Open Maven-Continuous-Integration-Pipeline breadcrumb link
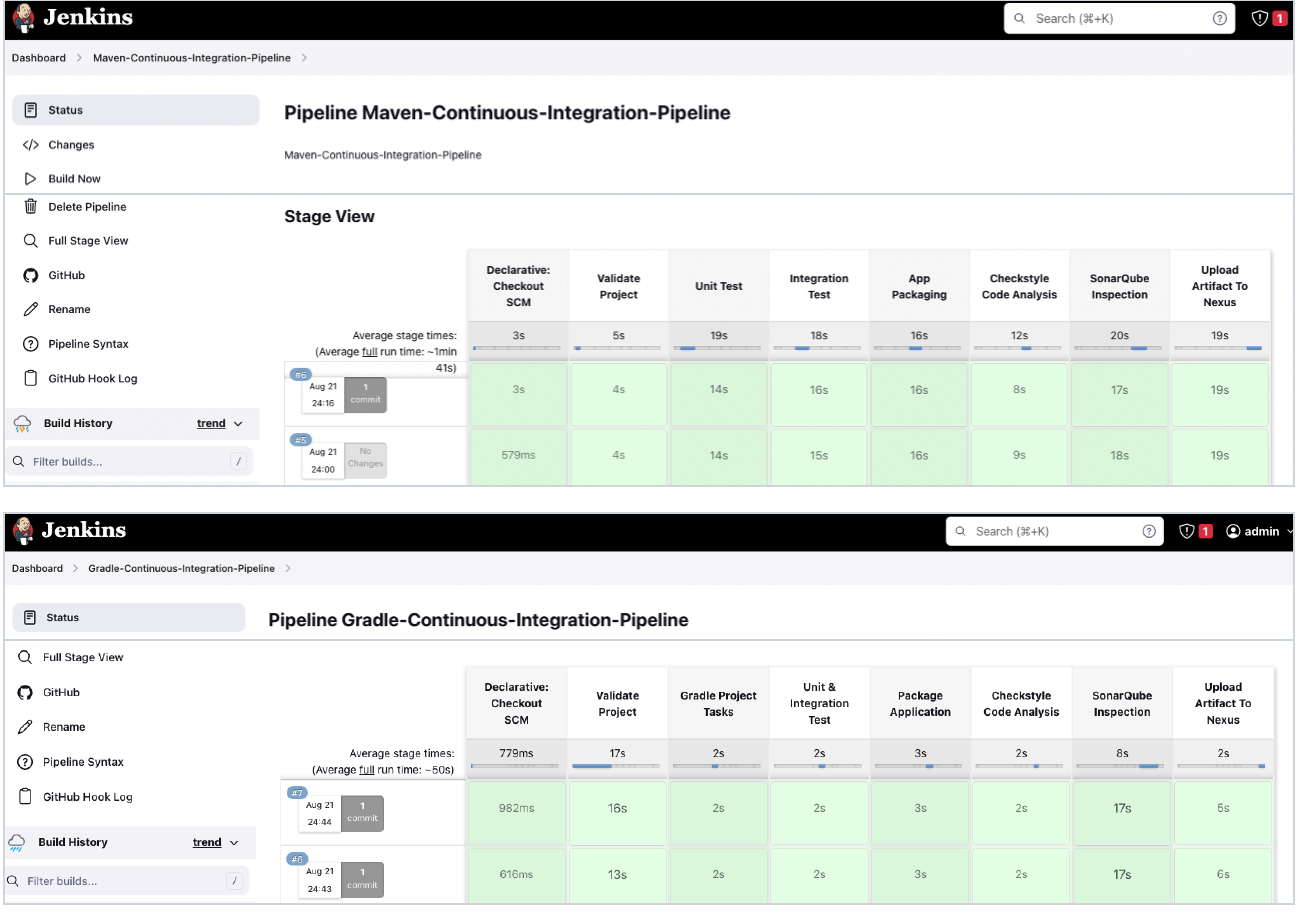Screen dimensions: 1297x917 point(192,58)
